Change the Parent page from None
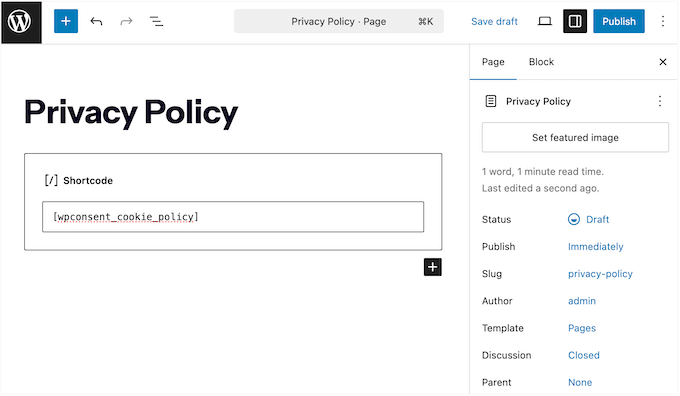Screen dimensions: 680x396 580,383
